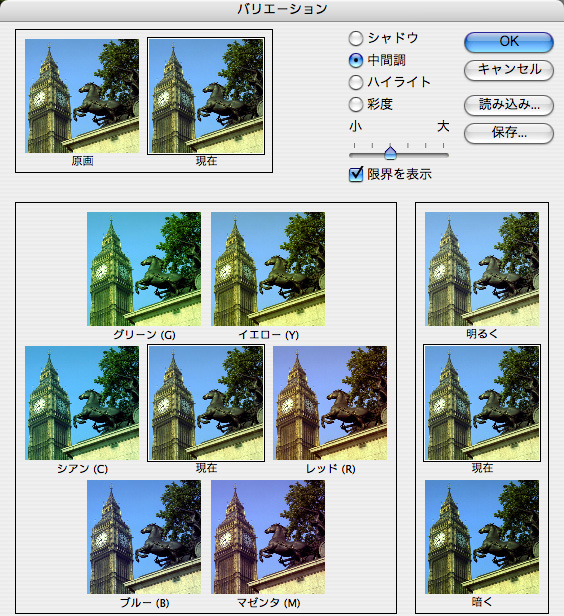Click the キャンセル button
The image size is (564, 616).
coord(509,70)
